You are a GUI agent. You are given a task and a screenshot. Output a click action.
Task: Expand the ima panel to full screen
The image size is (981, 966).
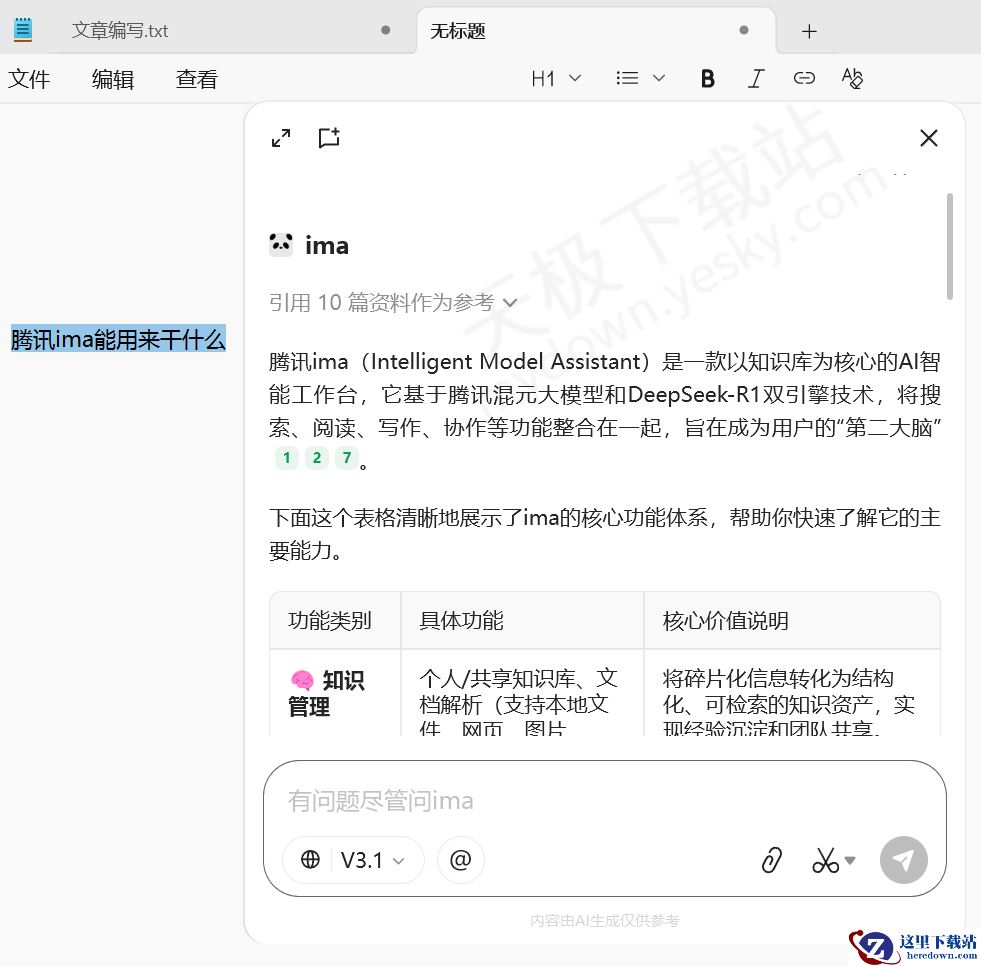(280, 138)
